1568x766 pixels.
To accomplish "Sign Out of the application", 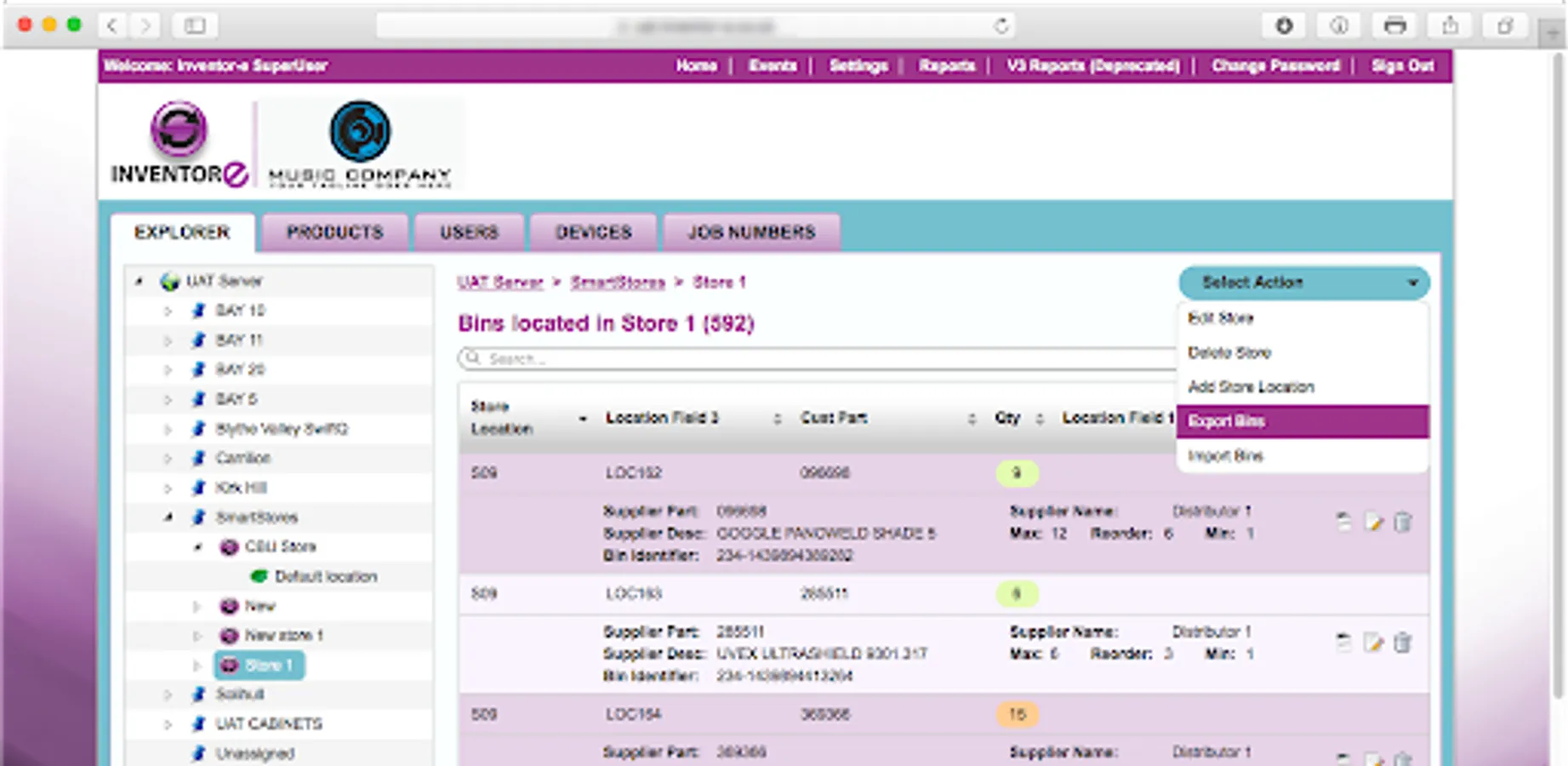I will coord(1402,66).
